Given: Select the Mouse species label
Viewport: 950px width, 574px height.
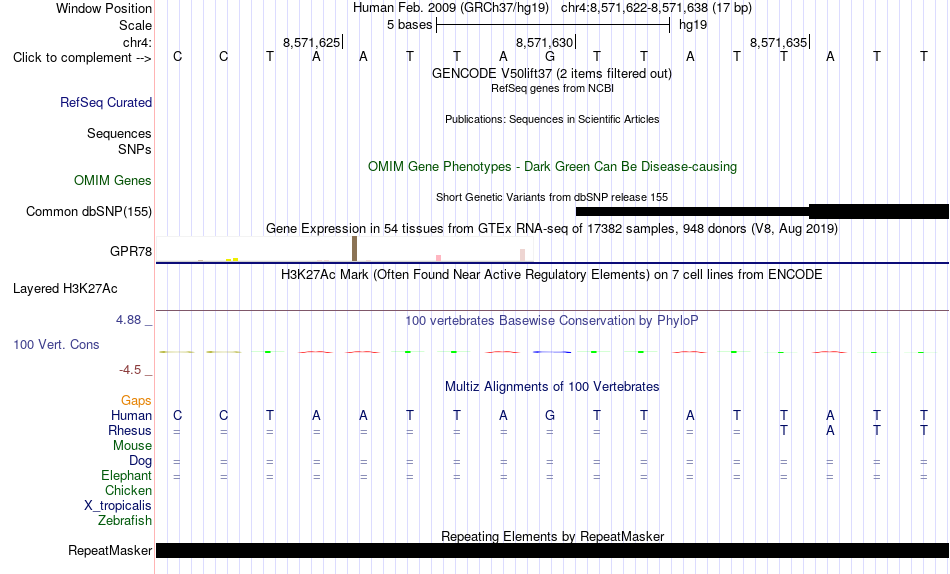Looking at the screenshot, I should point(132,446).
